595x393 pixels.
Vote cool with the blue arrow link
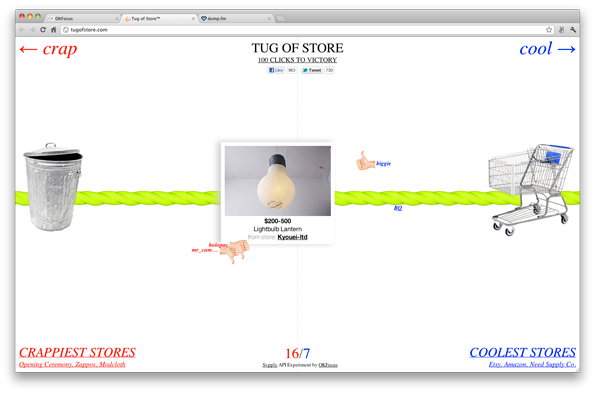(x=547, y=49)
